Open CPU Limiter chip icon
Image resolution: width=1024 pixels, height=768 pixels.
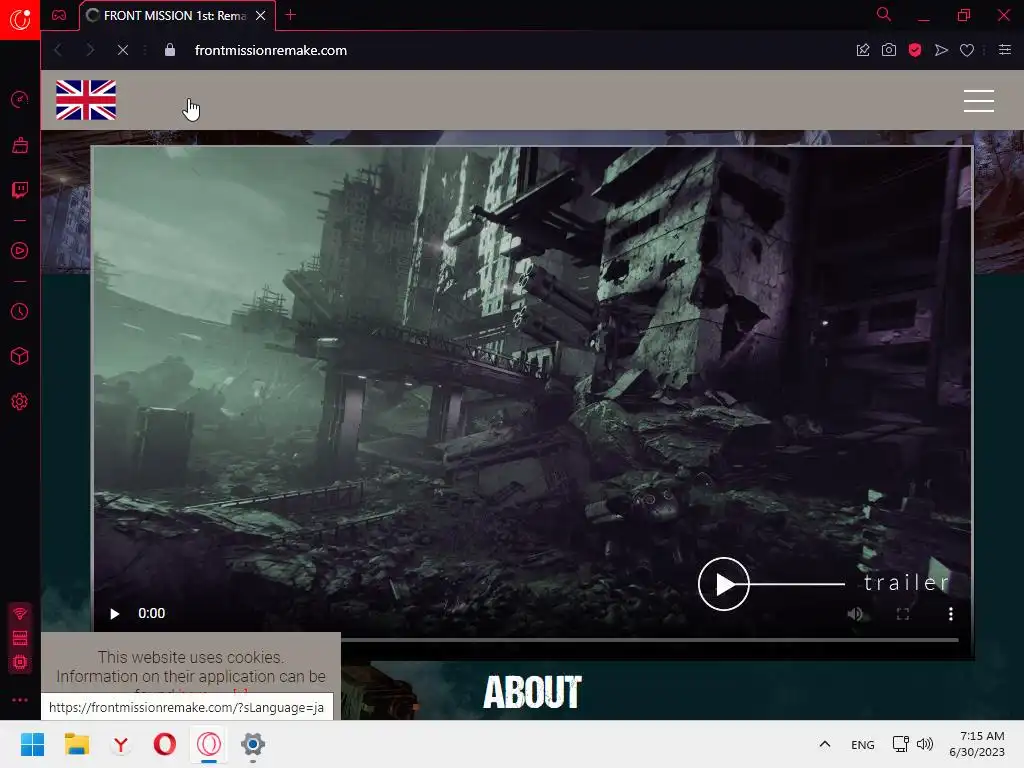point(20,663)
